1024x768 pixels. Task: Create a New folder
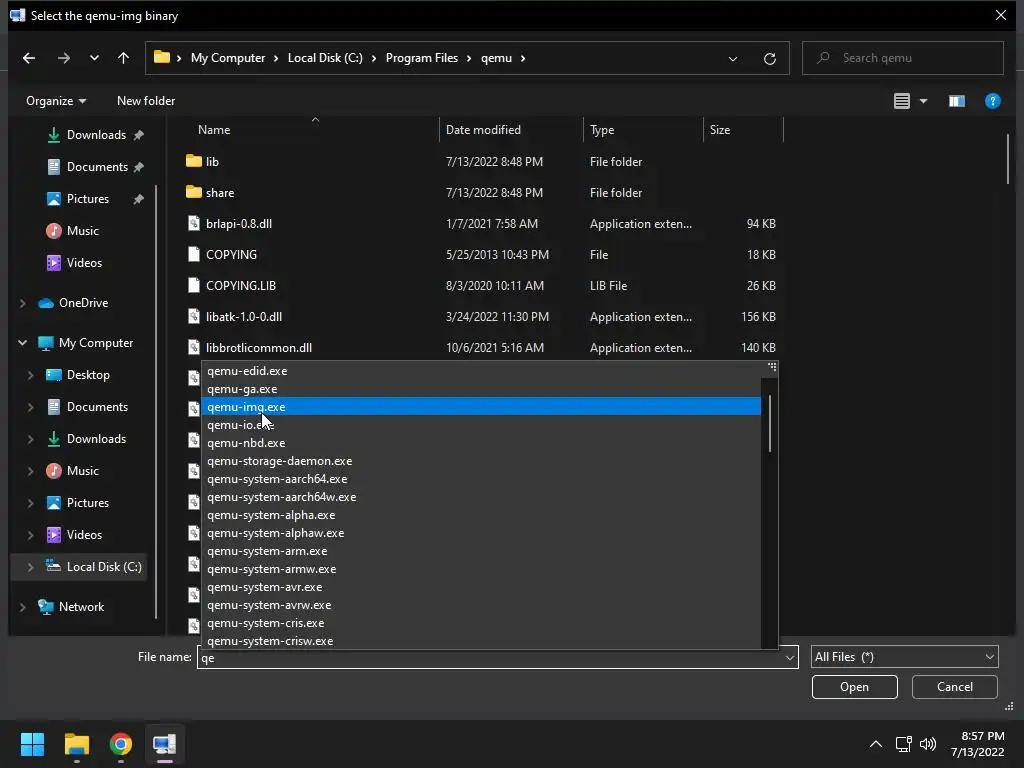coord(146,101)
